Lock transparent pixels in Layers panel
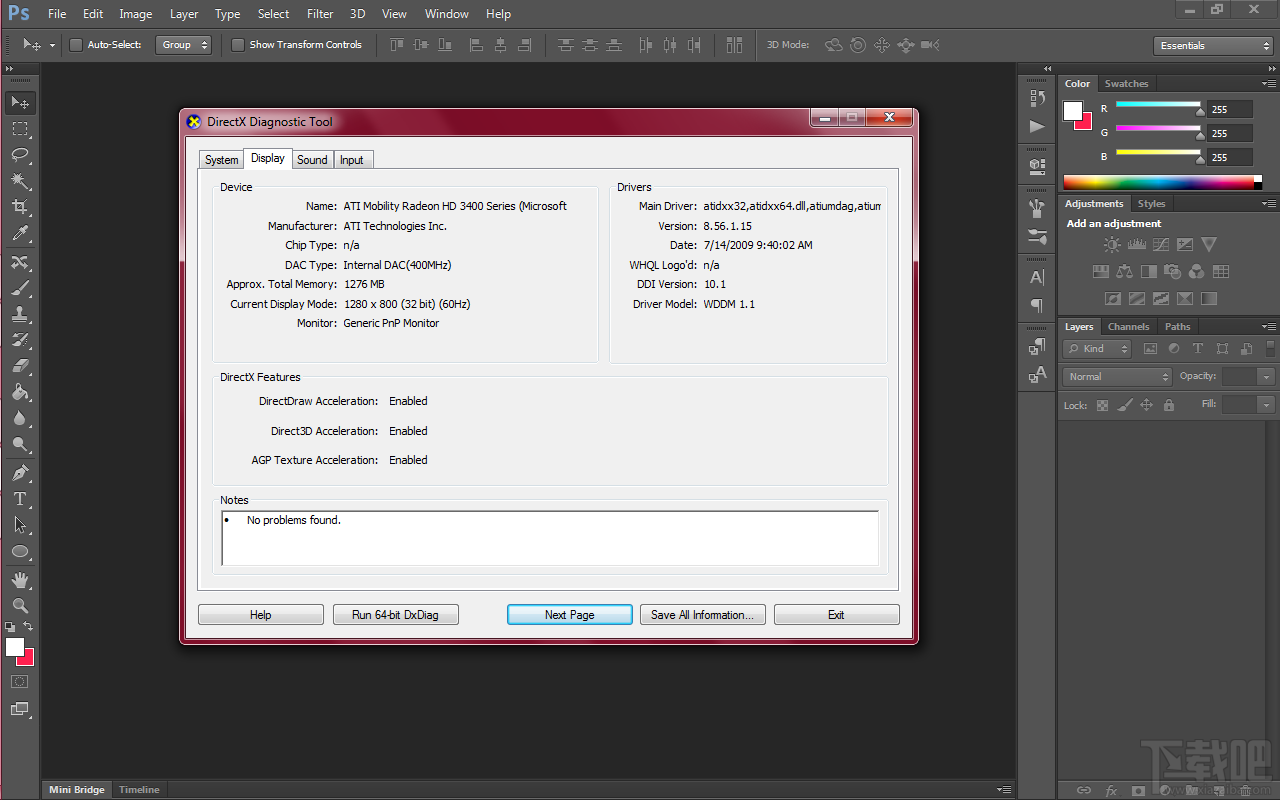This screenshot has height=800, width=1280. coord(1102,405)
